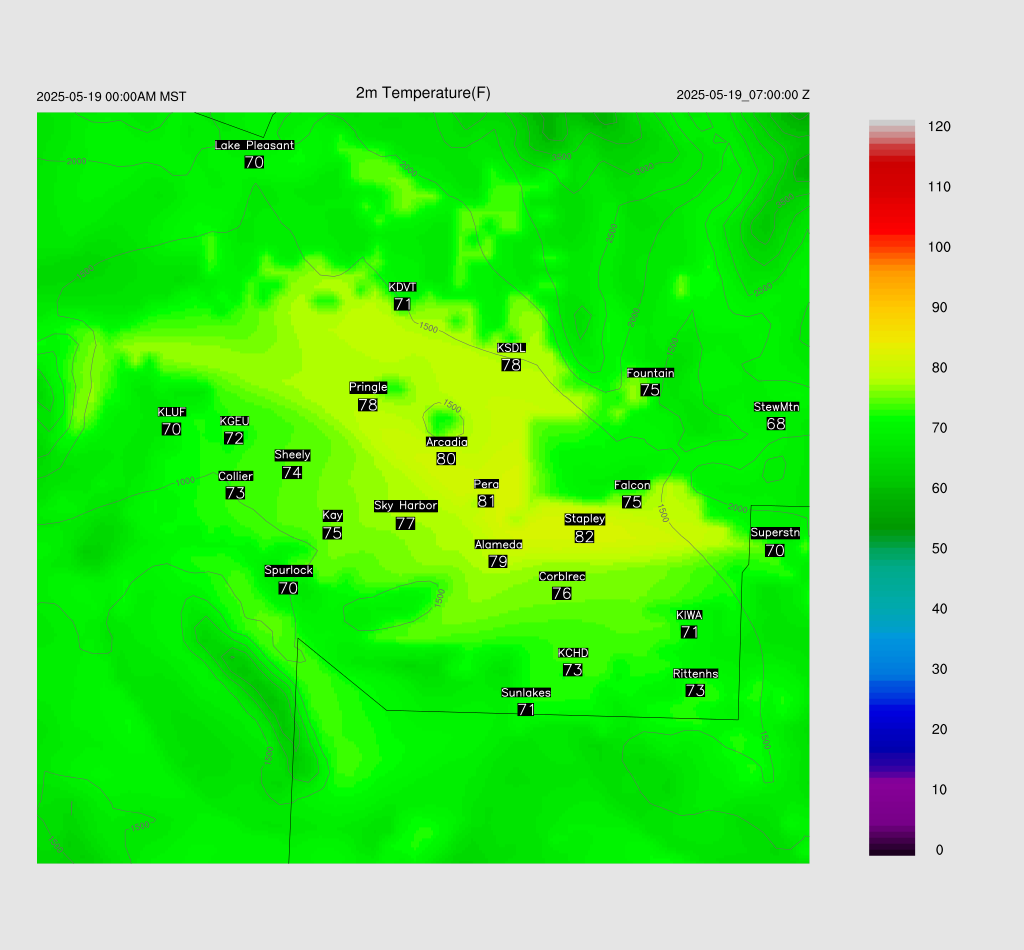Click the 0 colorbar tick label

click(939, 850)
